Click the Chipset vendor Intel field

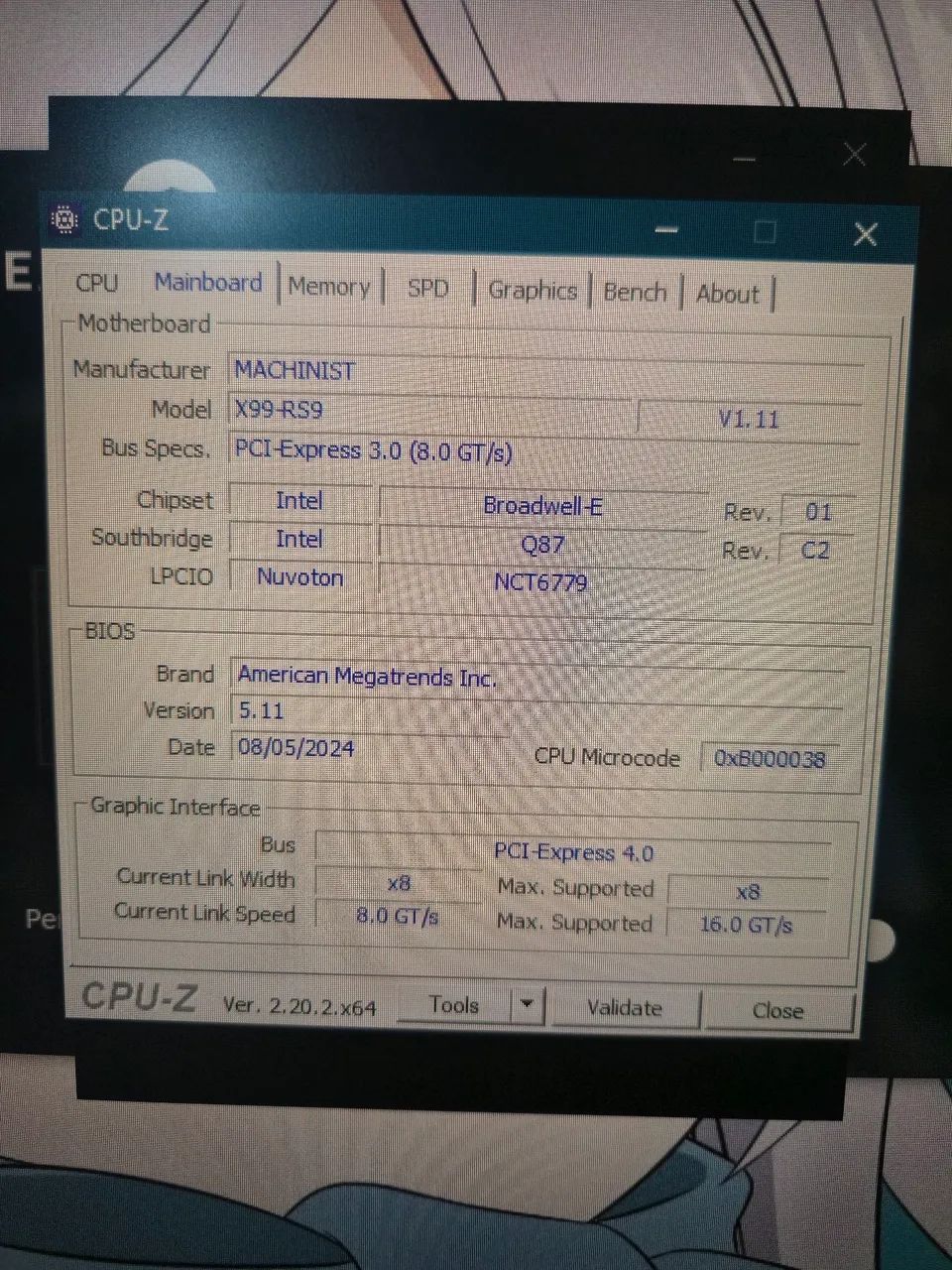click(299, 500)
